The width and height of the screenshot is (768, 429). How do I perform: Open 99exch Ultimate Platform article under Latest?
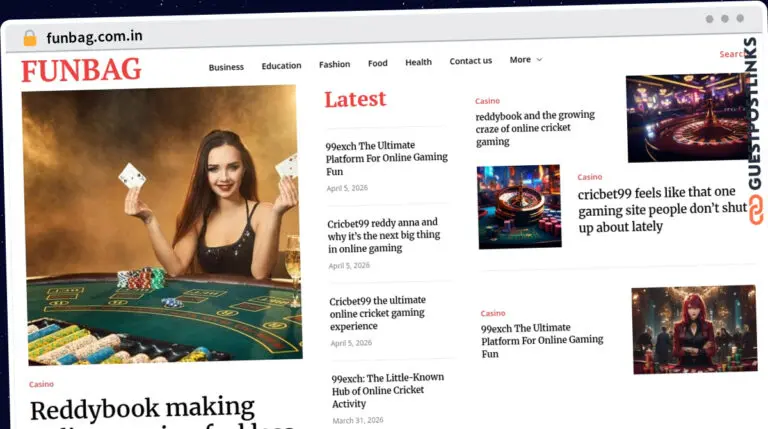pyautogui.click(x=386, y=158)
